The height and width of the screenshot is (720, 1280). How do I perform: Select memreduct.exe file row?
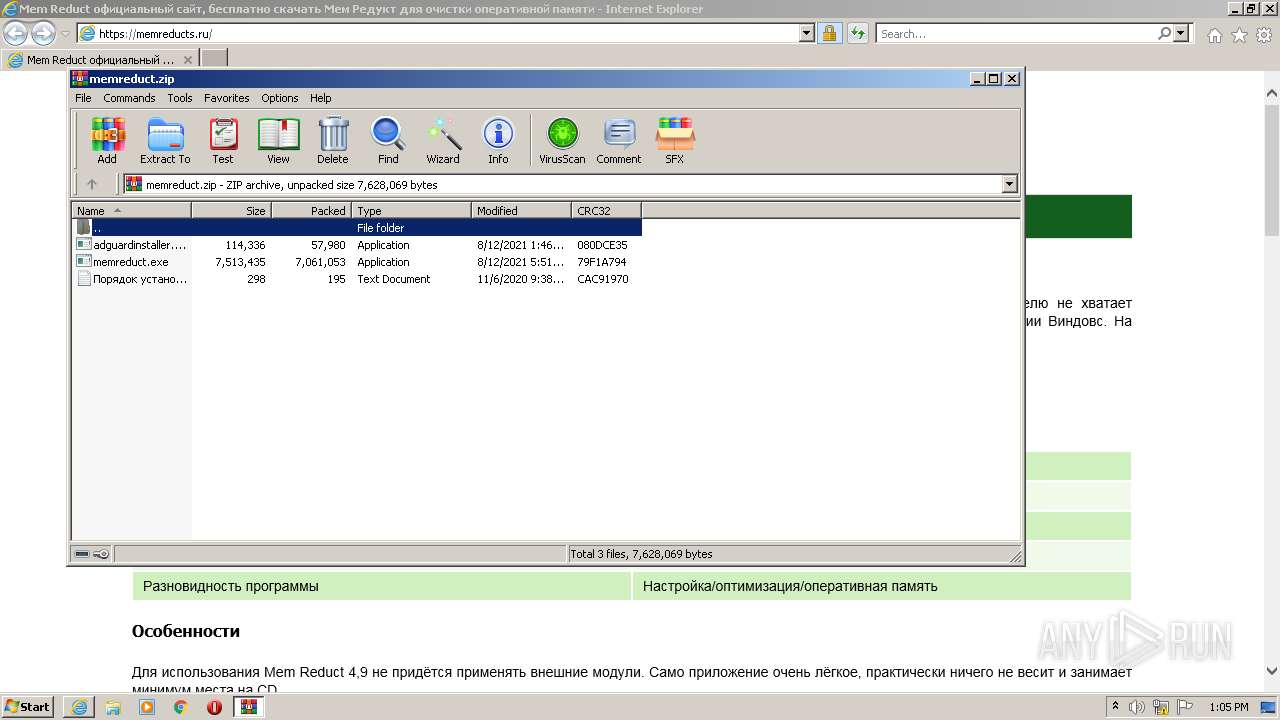[357, 262]
